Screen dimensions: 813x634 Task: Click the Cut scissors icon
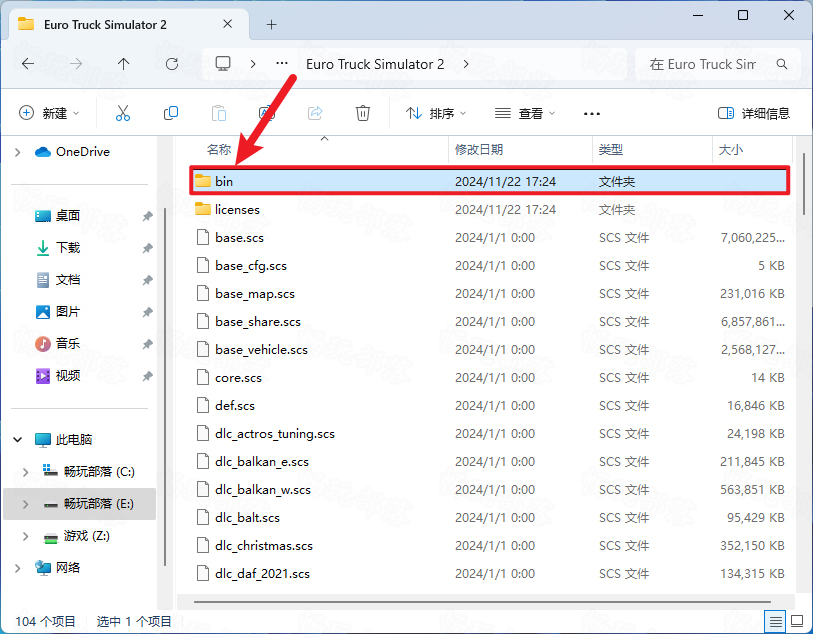123,113
